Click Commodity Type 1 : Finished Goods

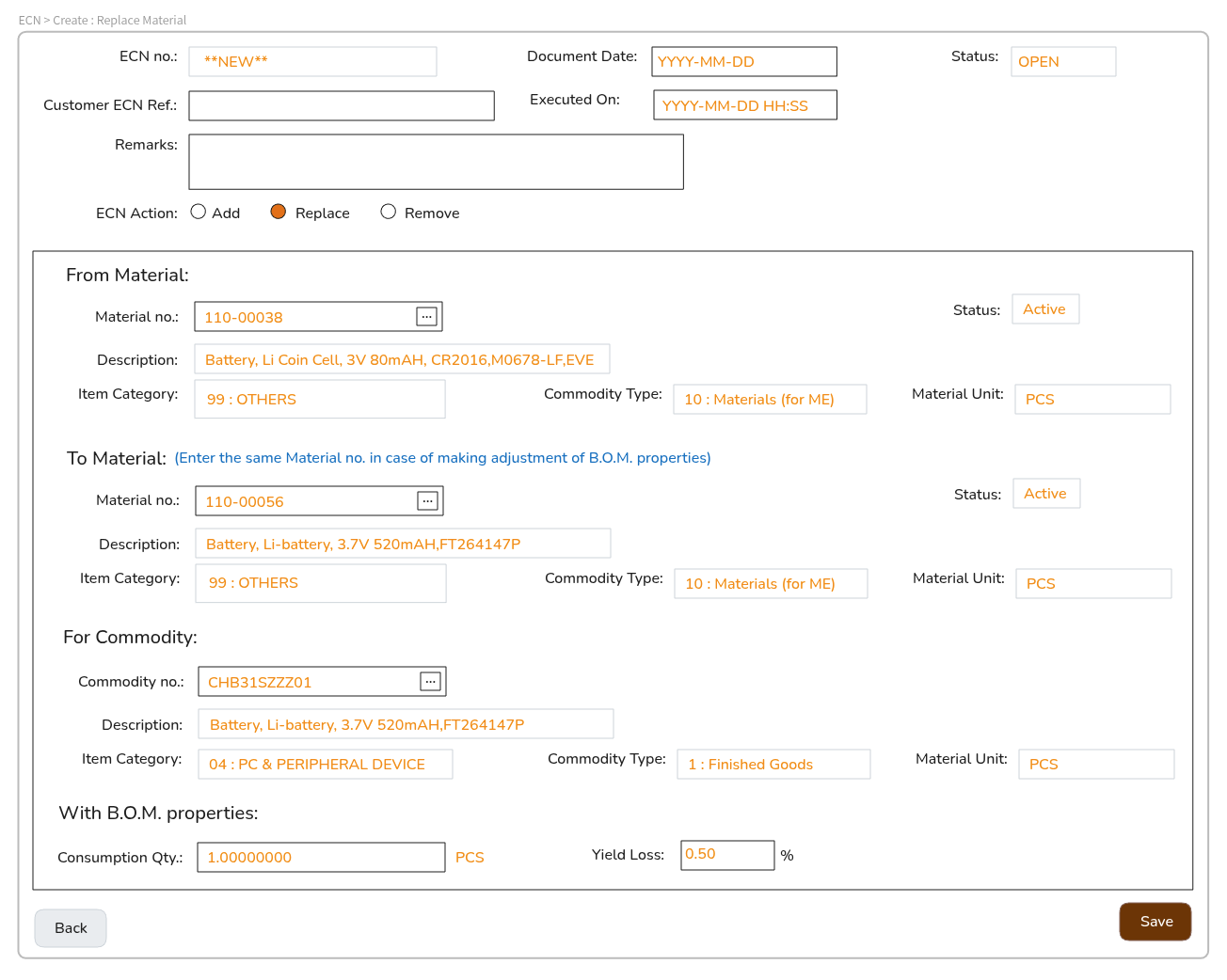click(x=773, y=765)
